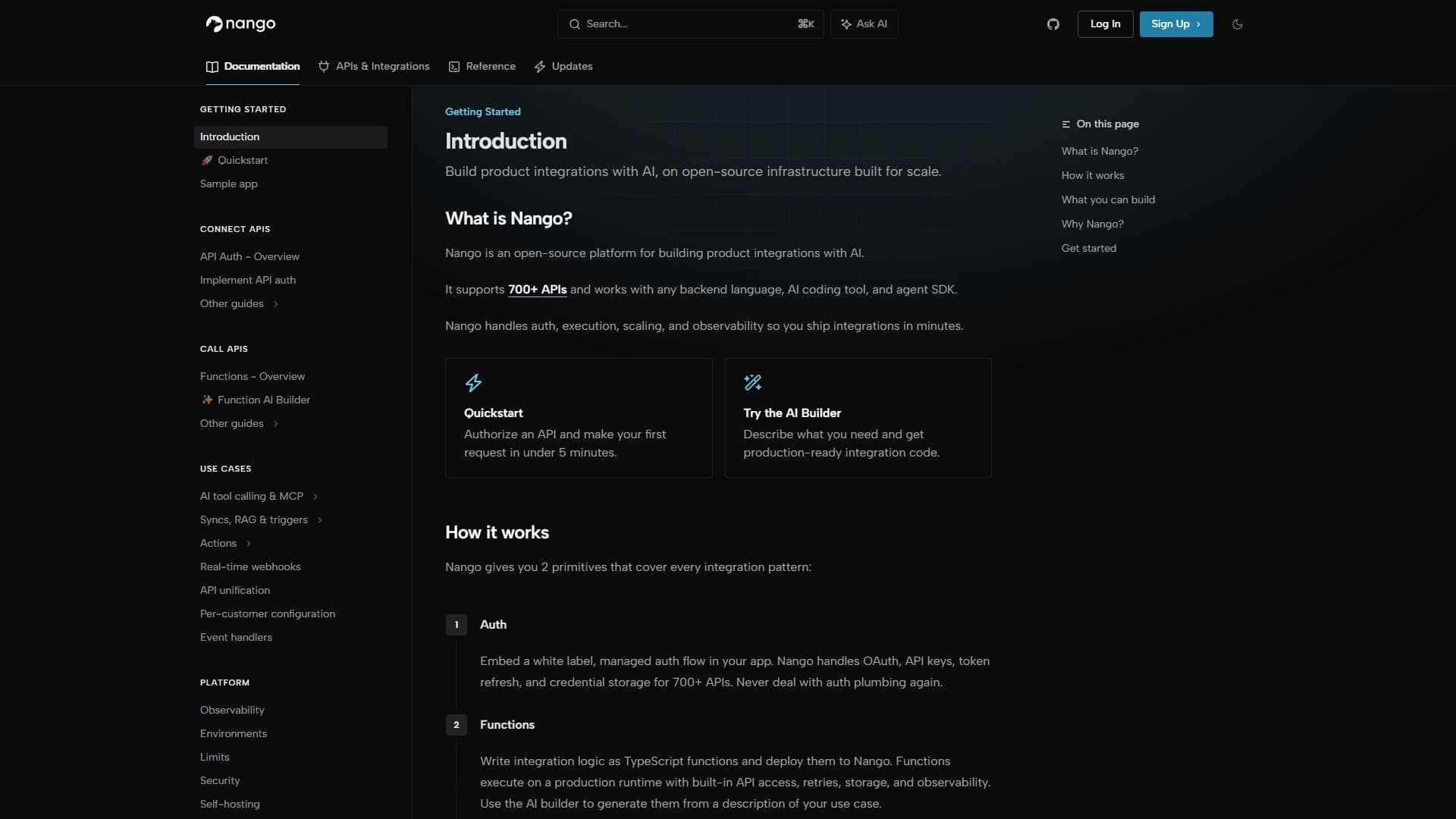Open API unification page

[x=235, y=590]
